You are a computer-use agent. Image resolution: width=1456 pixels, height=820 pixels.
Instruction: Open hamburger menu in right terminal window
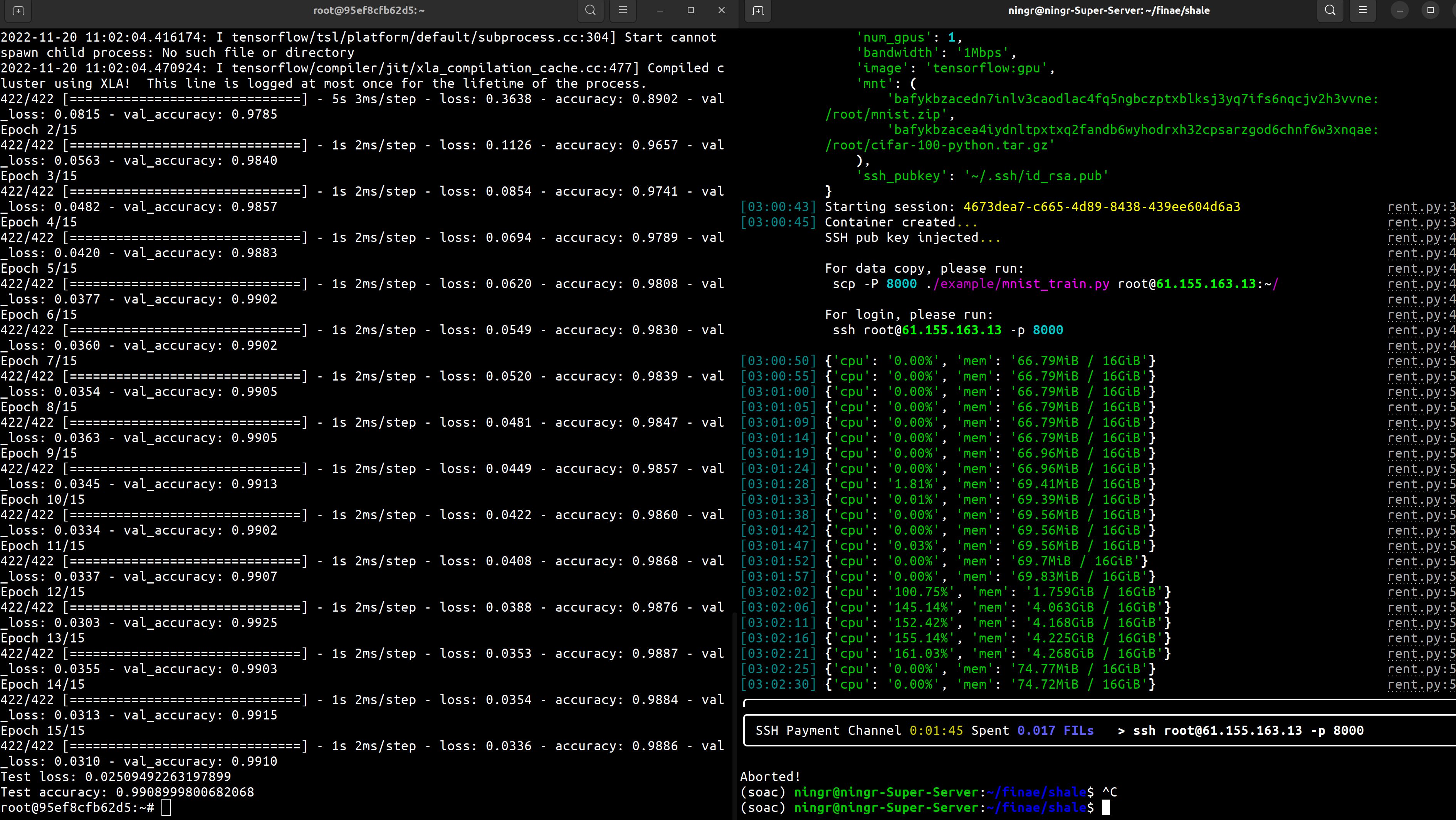(1363, 10)
